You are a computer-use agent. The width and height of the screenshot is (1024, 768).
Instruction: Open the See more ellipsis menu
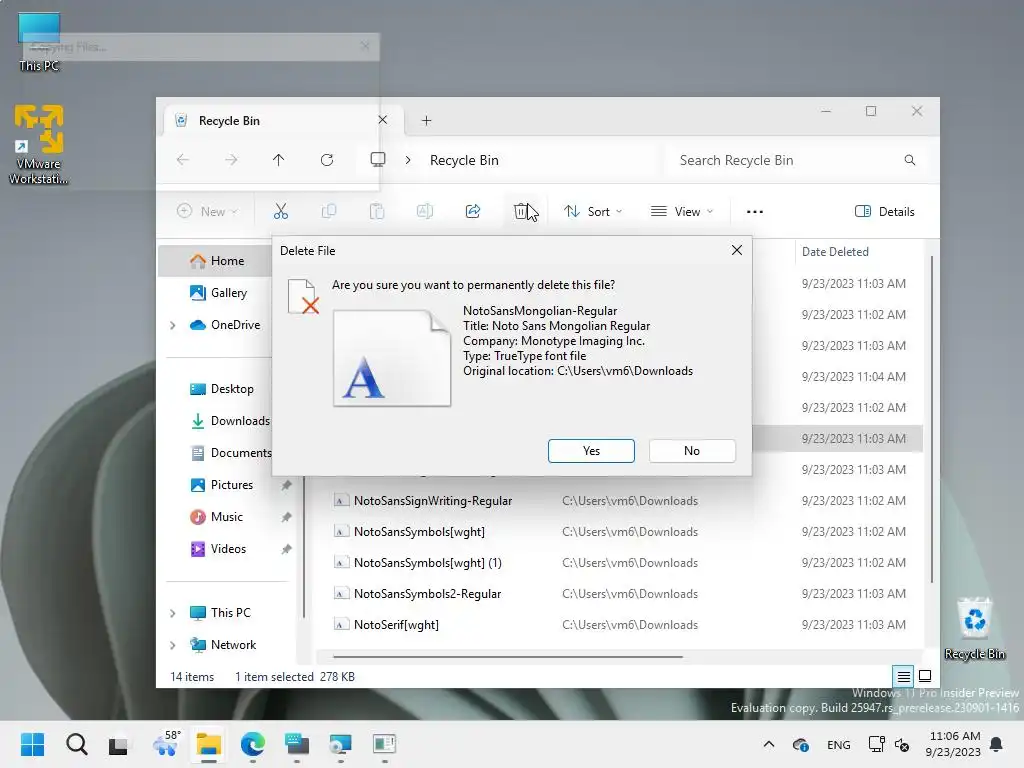click(x=755, y=212)
